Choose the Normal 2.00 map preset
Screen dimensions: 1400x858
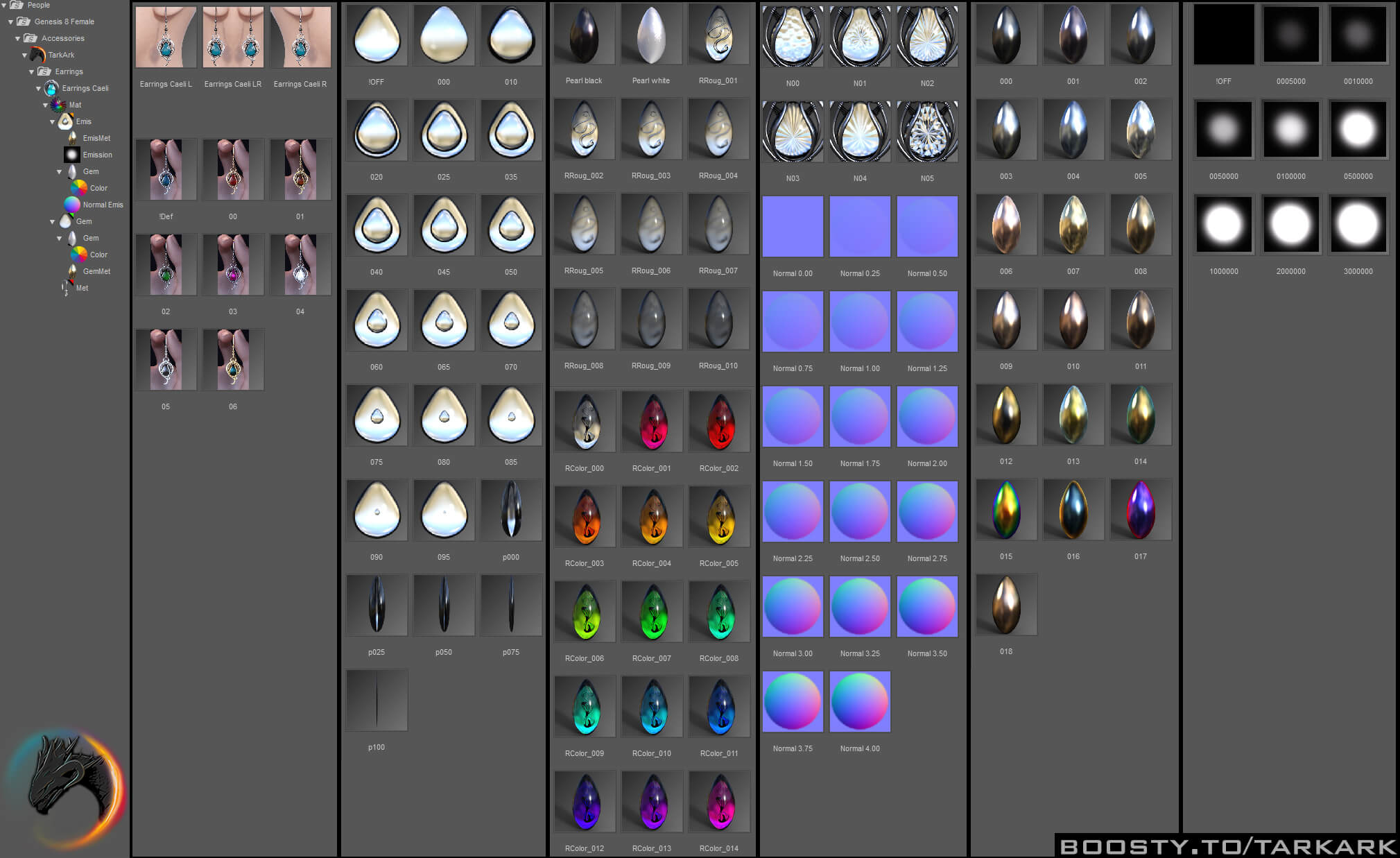[x=927, y=417]
